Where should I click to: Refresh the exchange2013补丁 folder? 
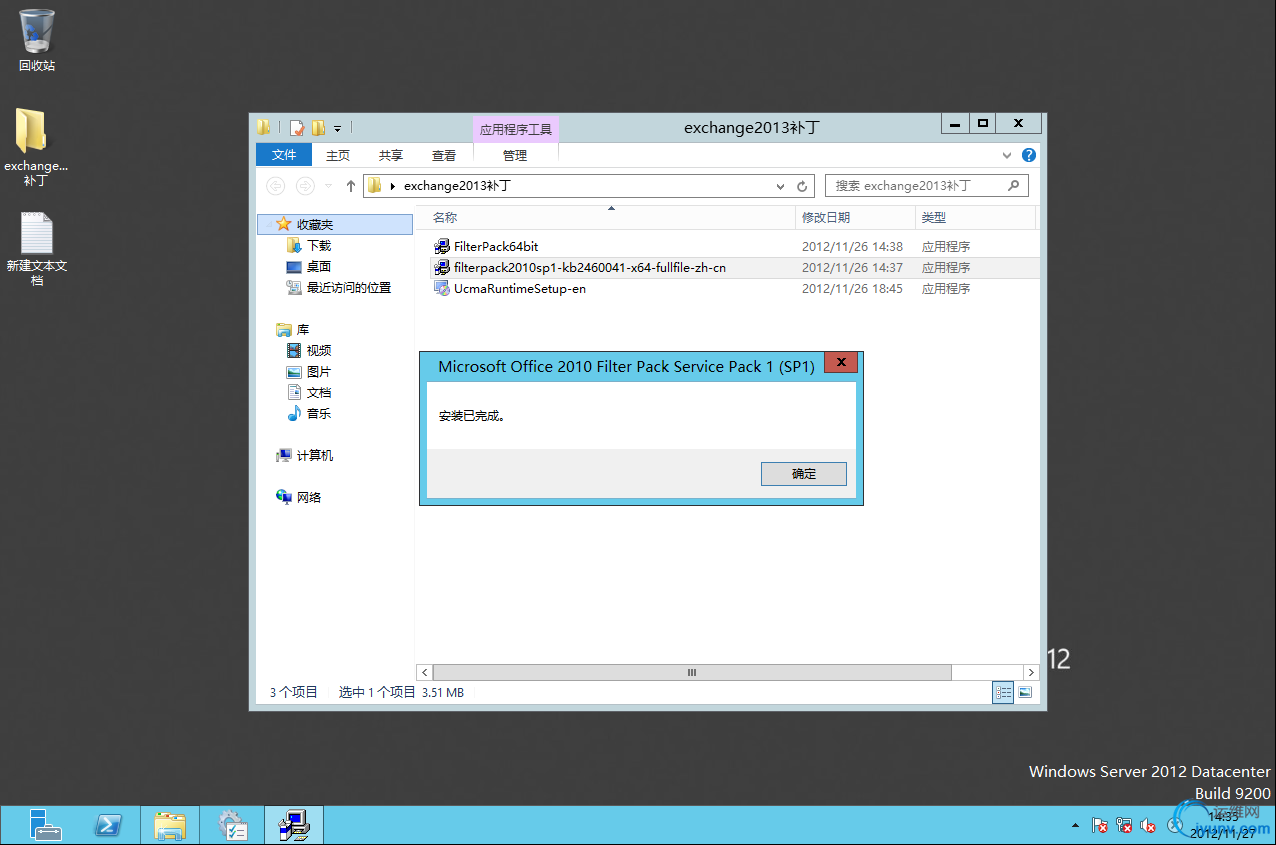point(802,186)
